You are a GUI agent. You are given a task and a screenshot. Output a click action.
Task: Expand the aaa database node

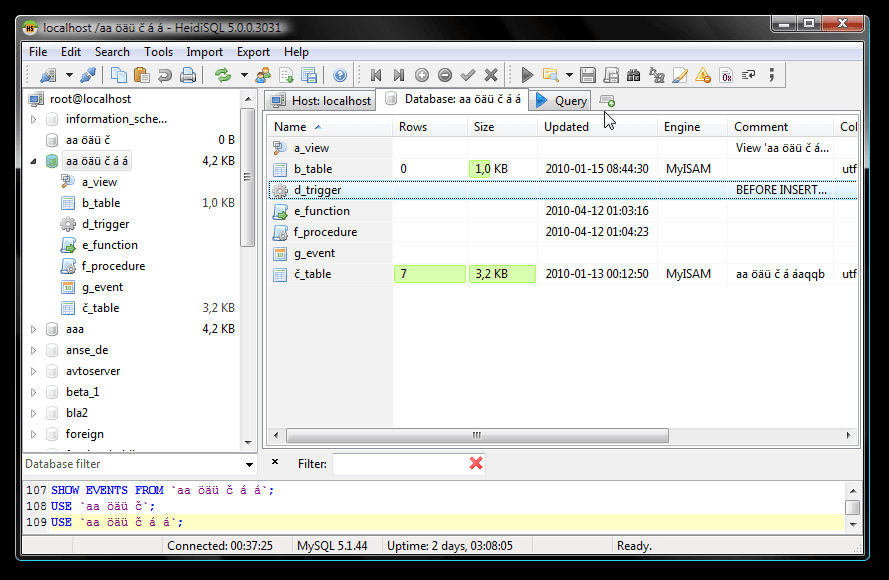[x=33, y=329]
